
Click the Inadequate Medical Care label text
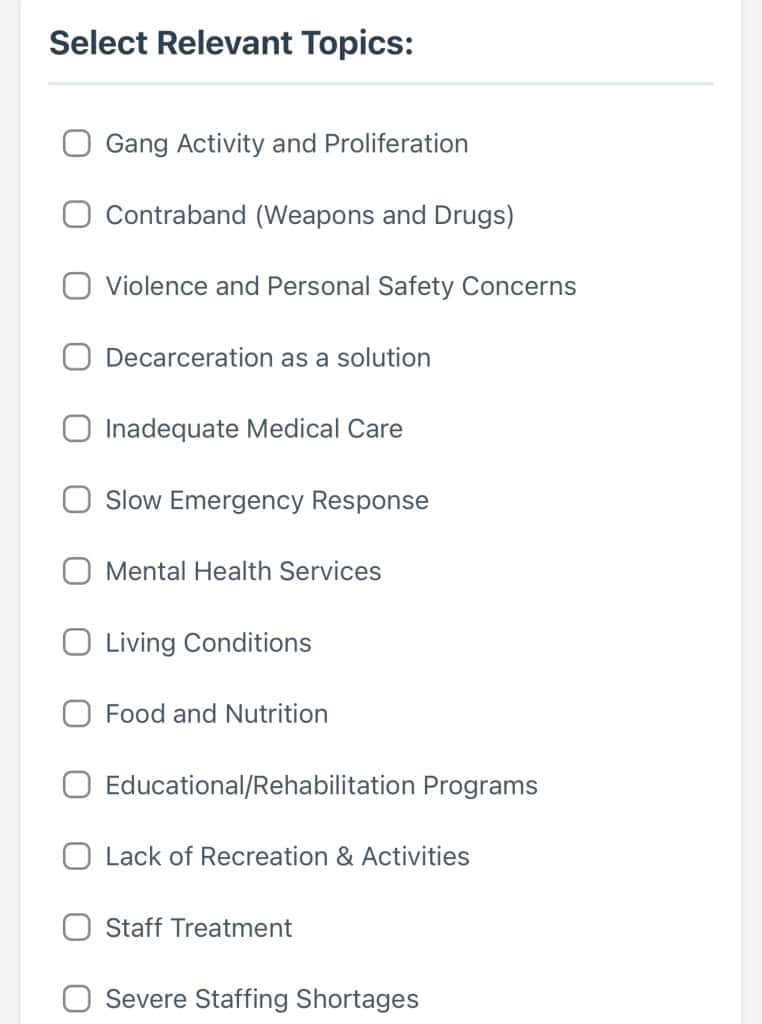tap(254, 428)
